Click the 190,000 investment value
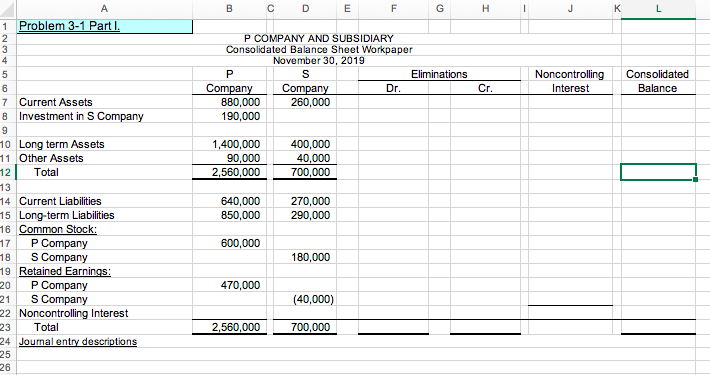710x375 pixels. pyautogui.click(x=240, y=116)
